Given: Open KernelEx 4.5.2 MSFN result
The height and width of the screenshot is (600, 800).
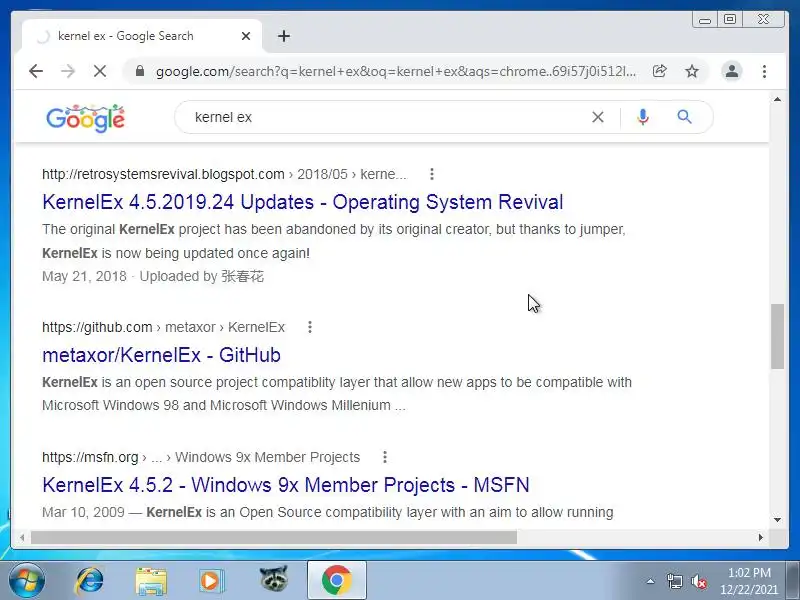Looking at the screenshot, I should click(286, 485).
